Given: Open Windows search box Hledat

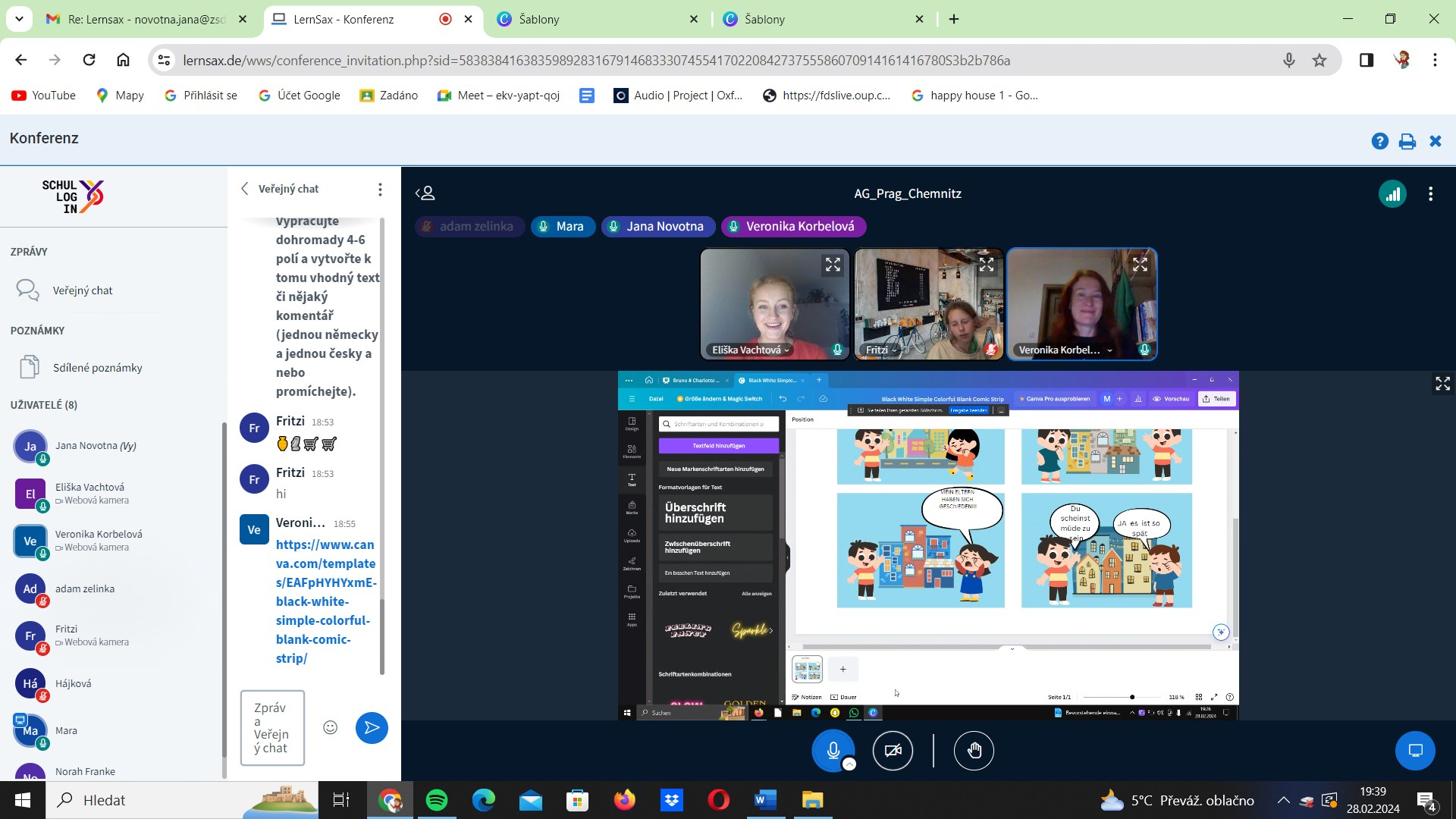Looking at the screenshot, I should point(182,800).
